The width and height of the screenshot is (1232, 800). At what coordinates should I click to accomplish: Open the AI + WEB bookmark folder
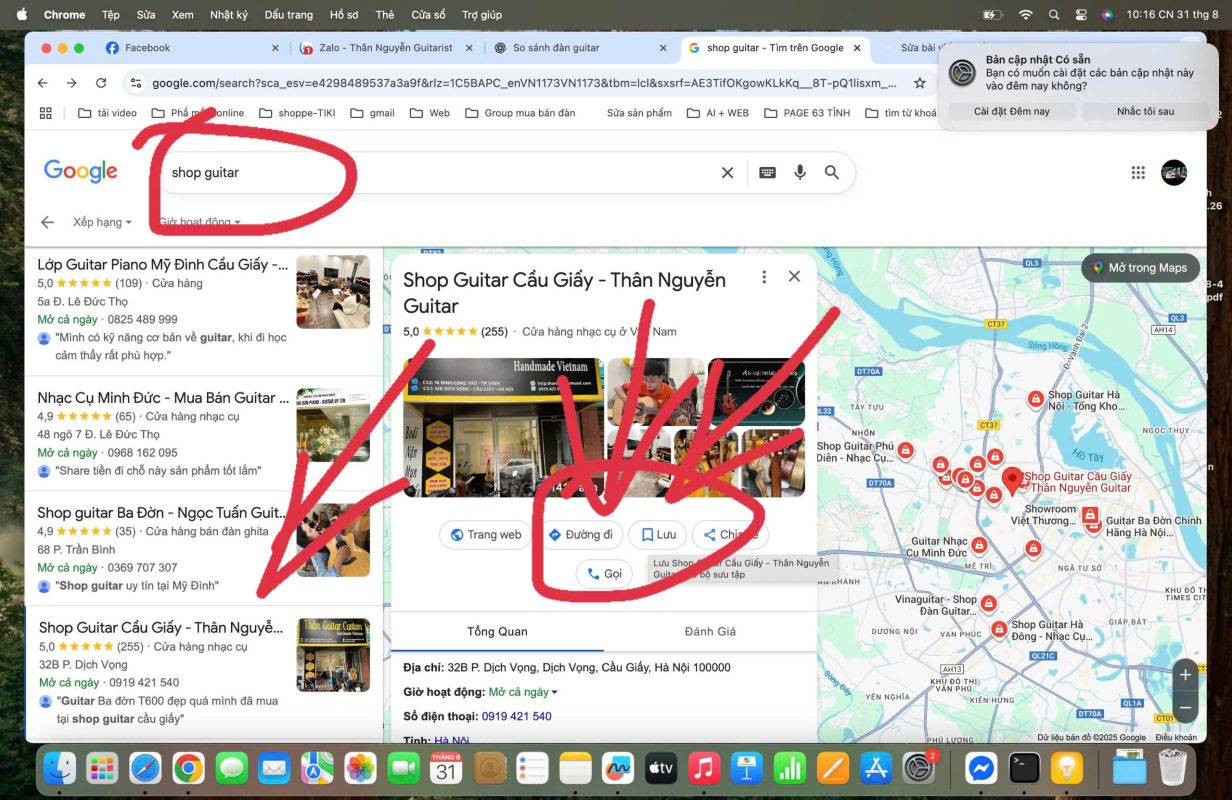[x=717, y=113]
